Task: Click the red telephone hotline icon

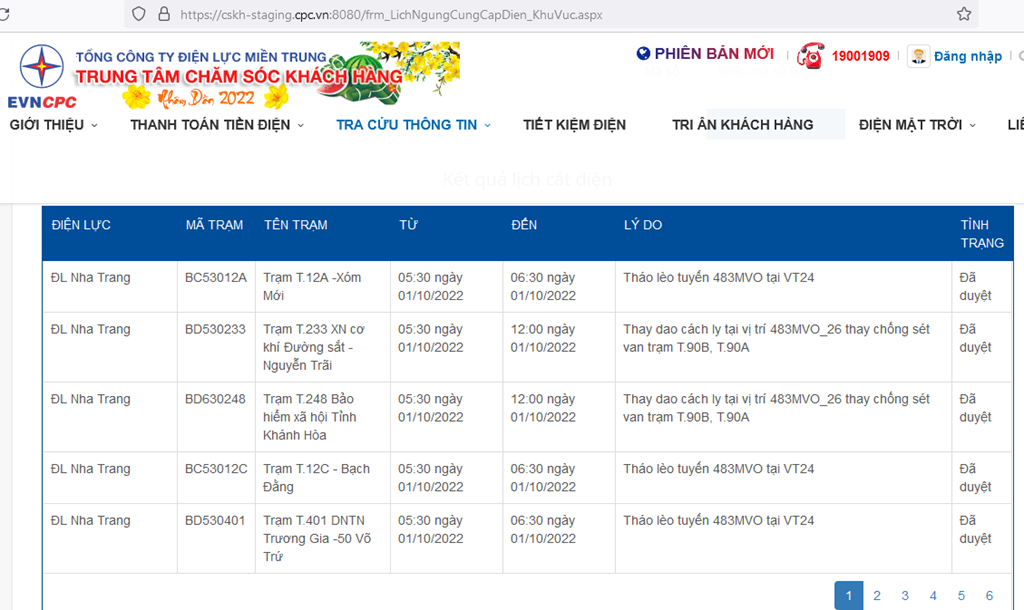Action: (809, 57)
